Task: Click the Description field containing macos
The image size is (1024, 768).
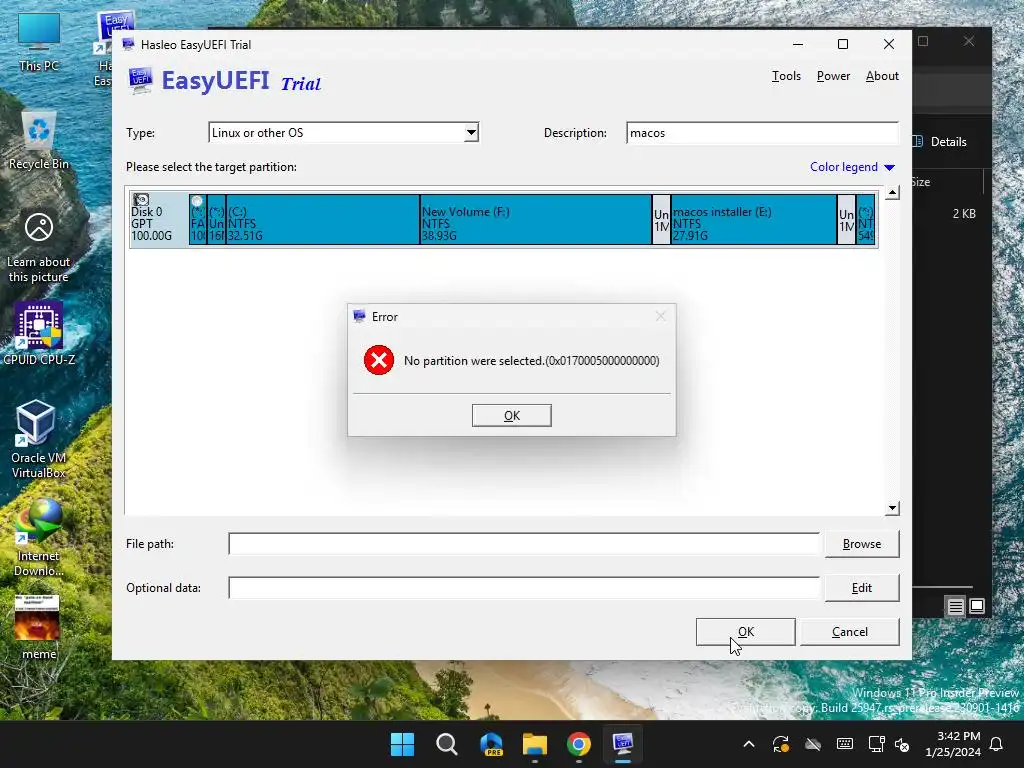Action: coord(762,133)
